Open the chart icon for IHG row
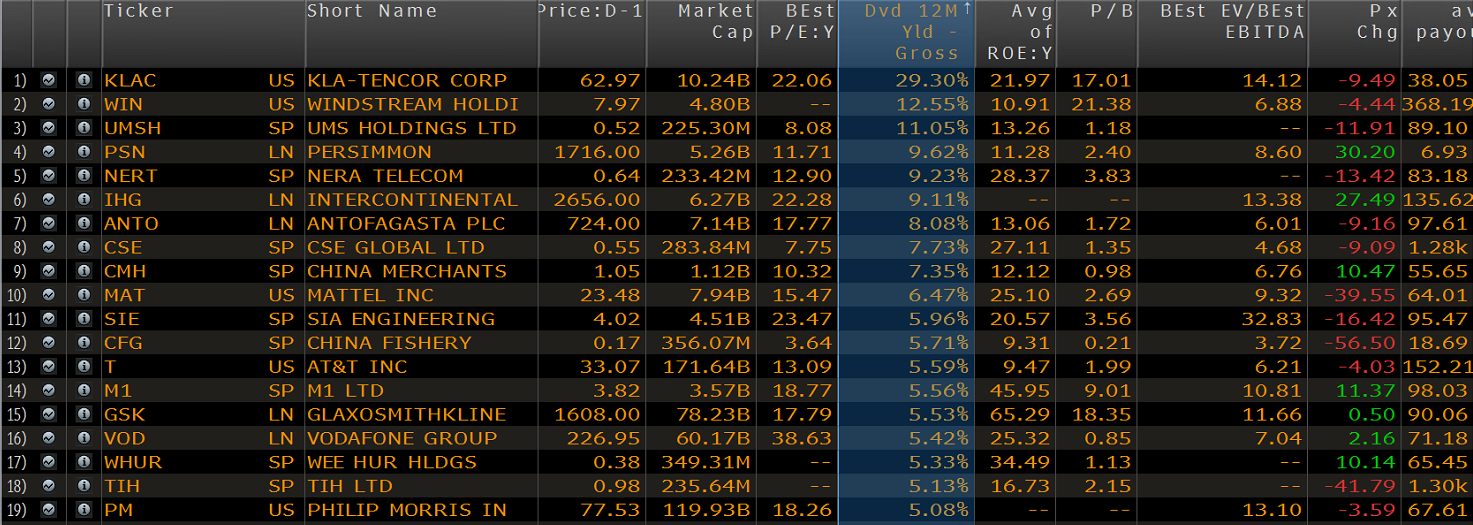The image size is (1473, 525). 48,200
